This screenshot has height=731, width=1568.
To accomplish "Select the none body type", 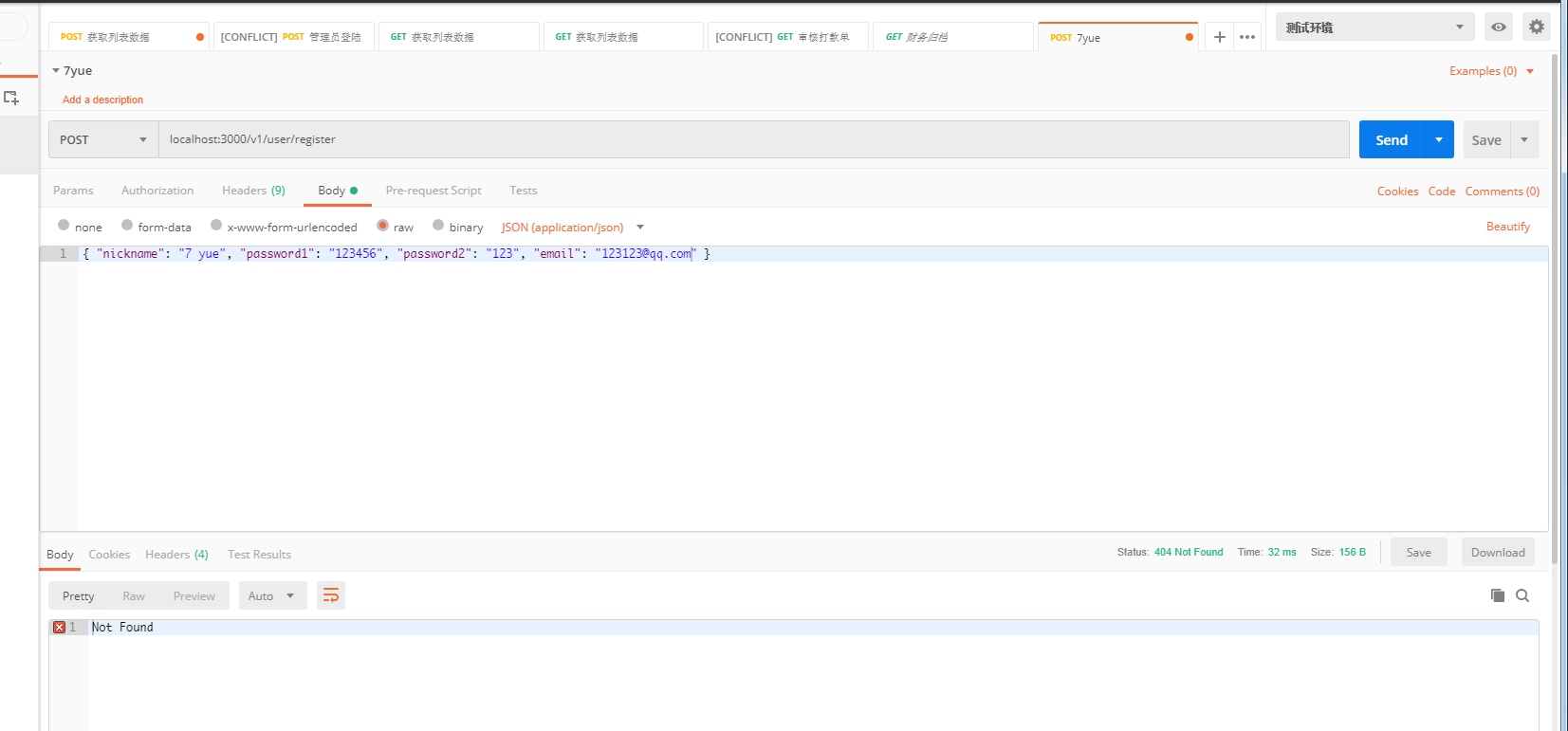I will 64,226.
